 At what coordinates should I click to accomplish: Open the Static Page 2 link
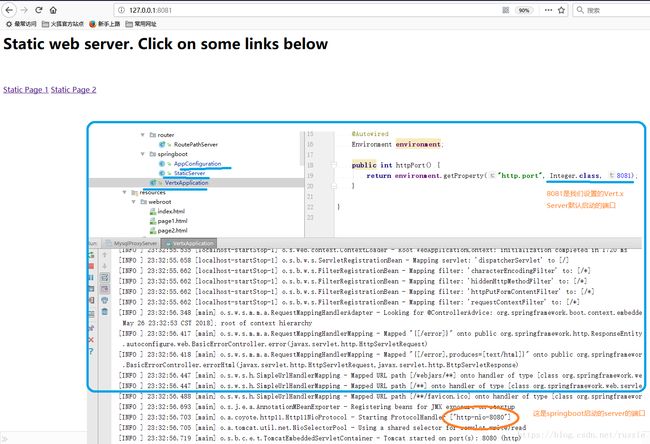coord(73,90)
